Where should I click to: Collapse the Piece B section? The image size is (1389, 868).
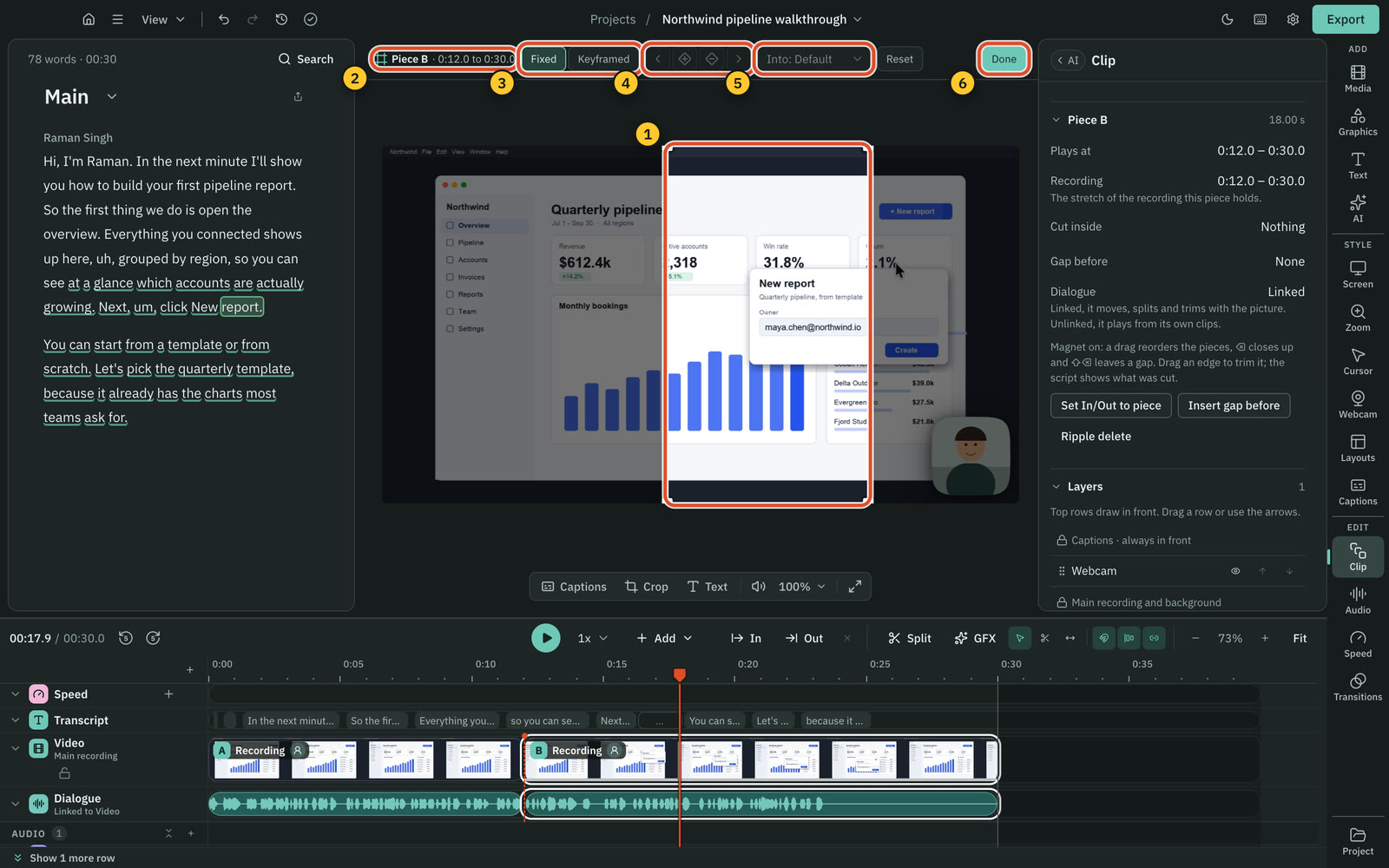(1056, 120)
